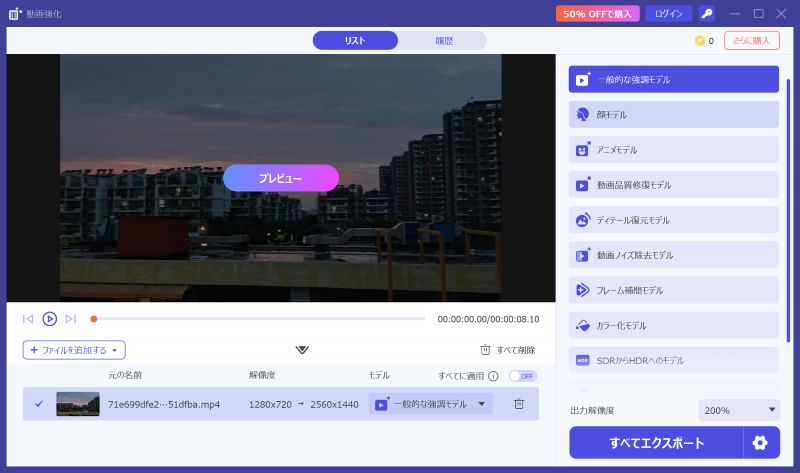The image size is (800, 473).
Task: Select the 顔モデル face model
Action: (673, 115)
